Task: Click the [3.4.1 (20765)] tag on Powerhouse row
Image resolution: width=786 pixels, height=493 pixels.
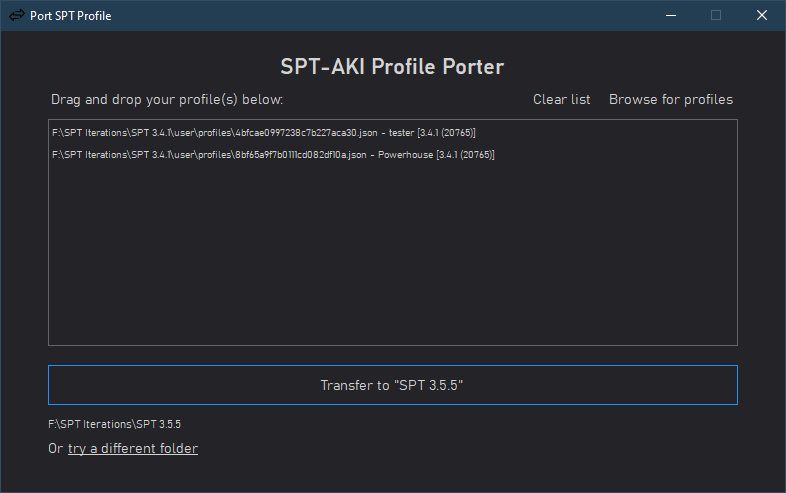Action: pos(465,155)
